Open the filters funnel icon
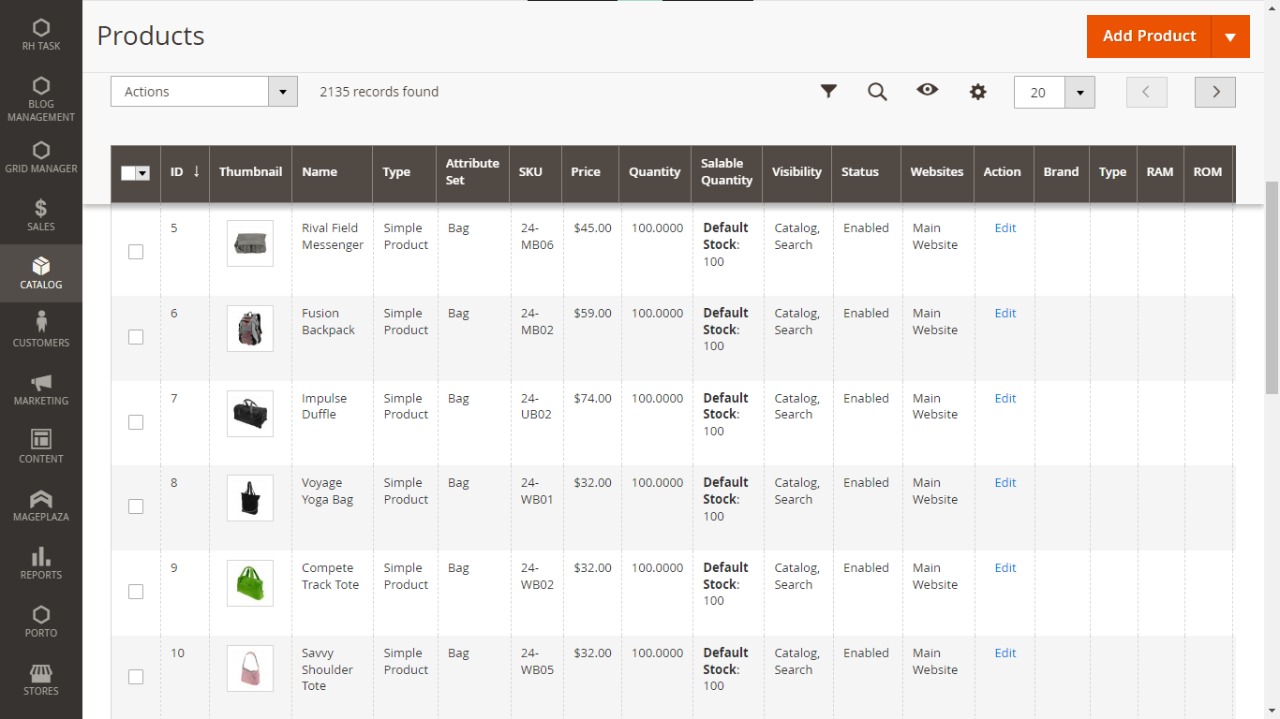This screenshot has width=1280, height=719. [x=828, y=91]
